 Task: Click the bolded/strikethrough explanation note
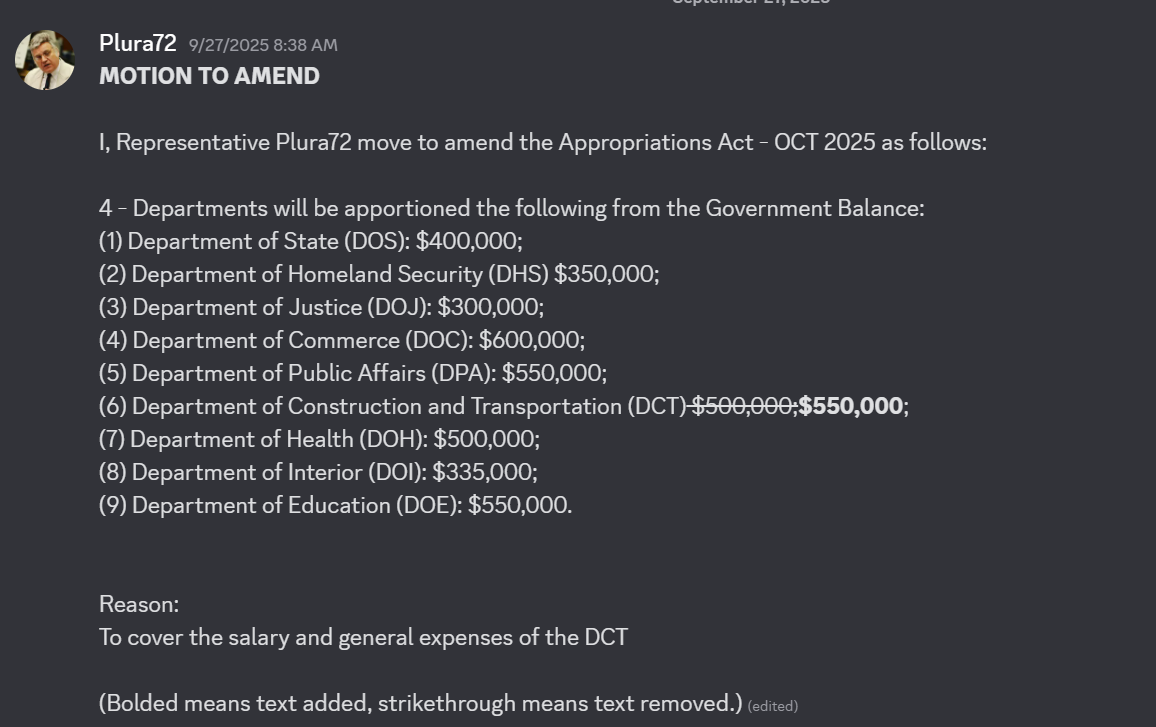(x=420, y=703)
